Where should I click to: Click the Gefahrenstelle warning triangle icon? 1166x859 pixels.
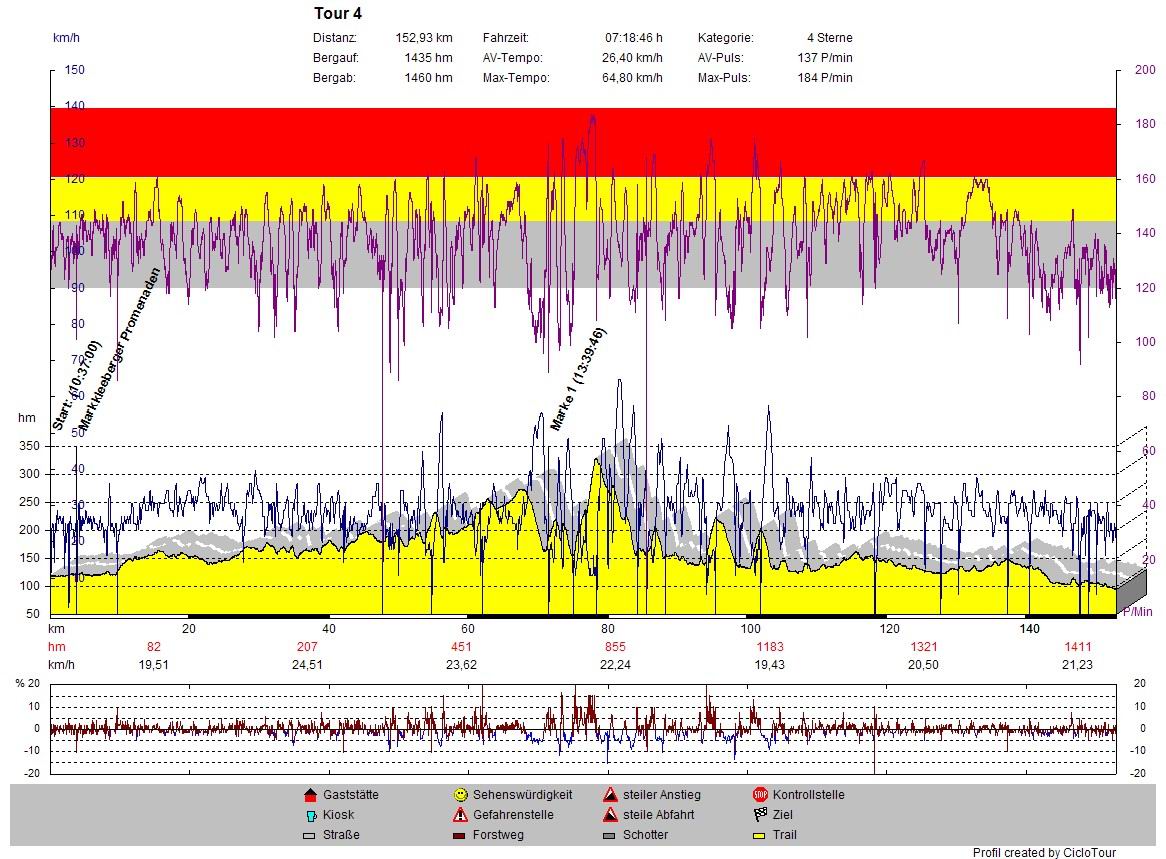pyautogui.click(x=460, y=815)
